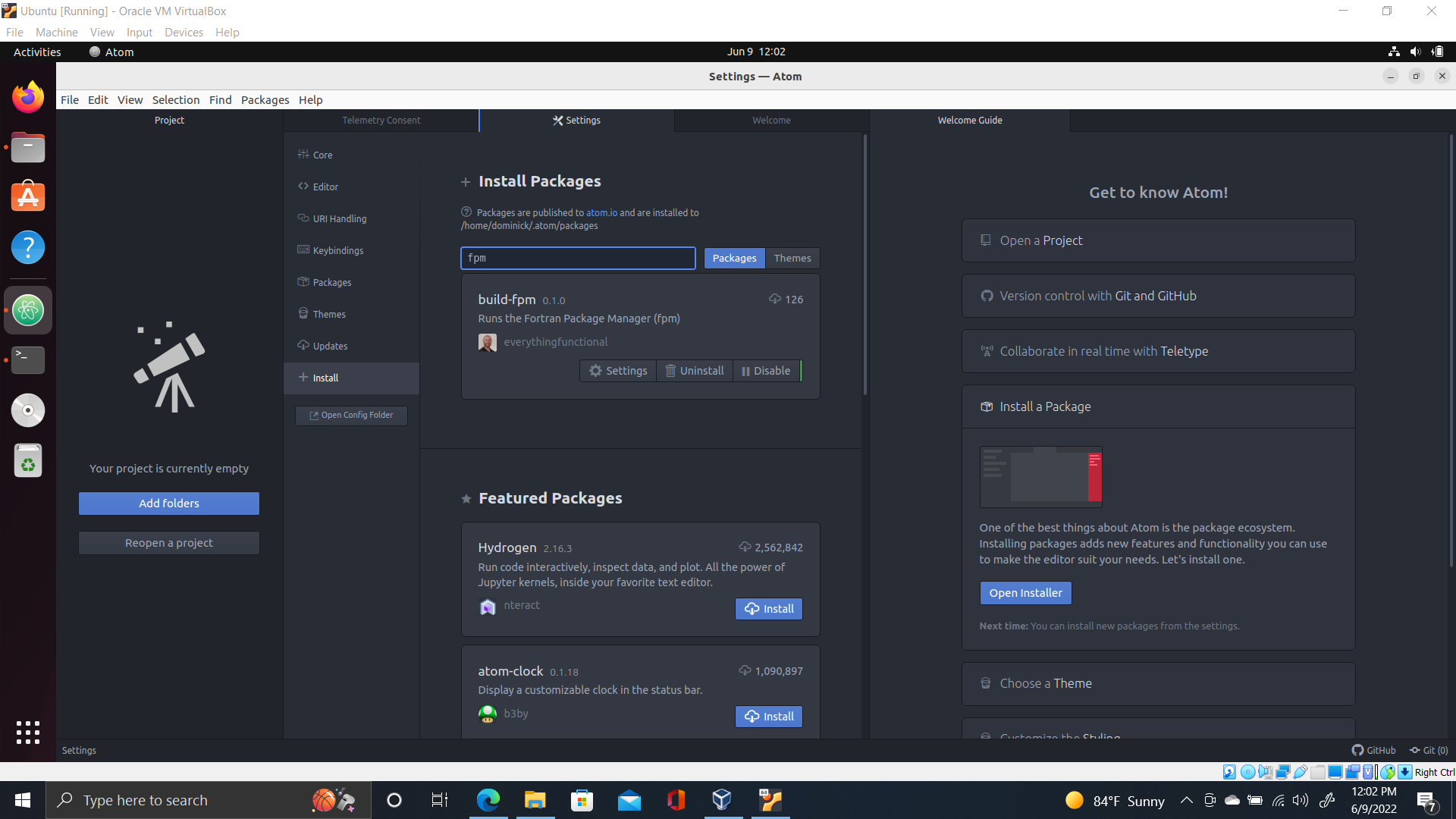Click the disc drive dock icon

[28, 410]
